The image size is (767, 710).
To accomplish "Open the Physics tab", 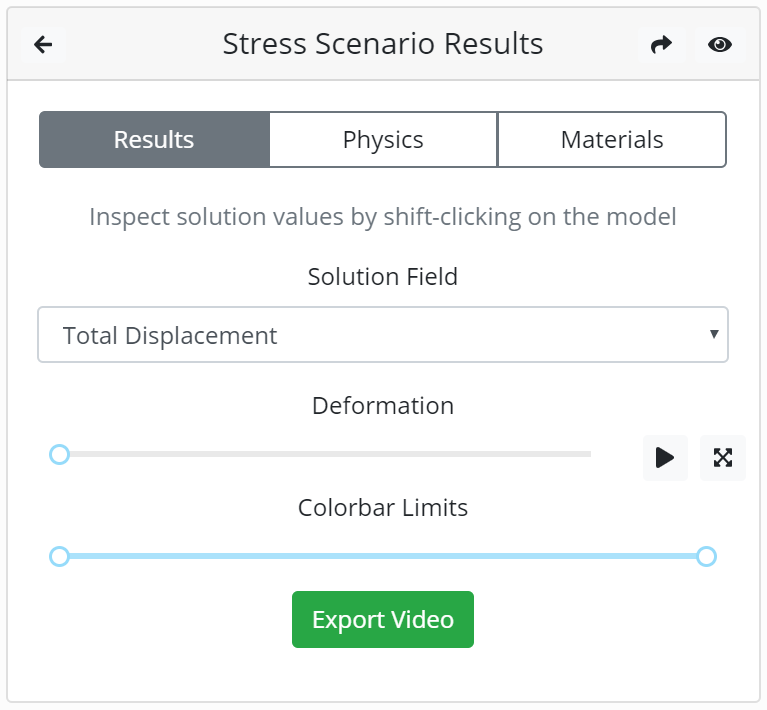I will click(383, 139).
